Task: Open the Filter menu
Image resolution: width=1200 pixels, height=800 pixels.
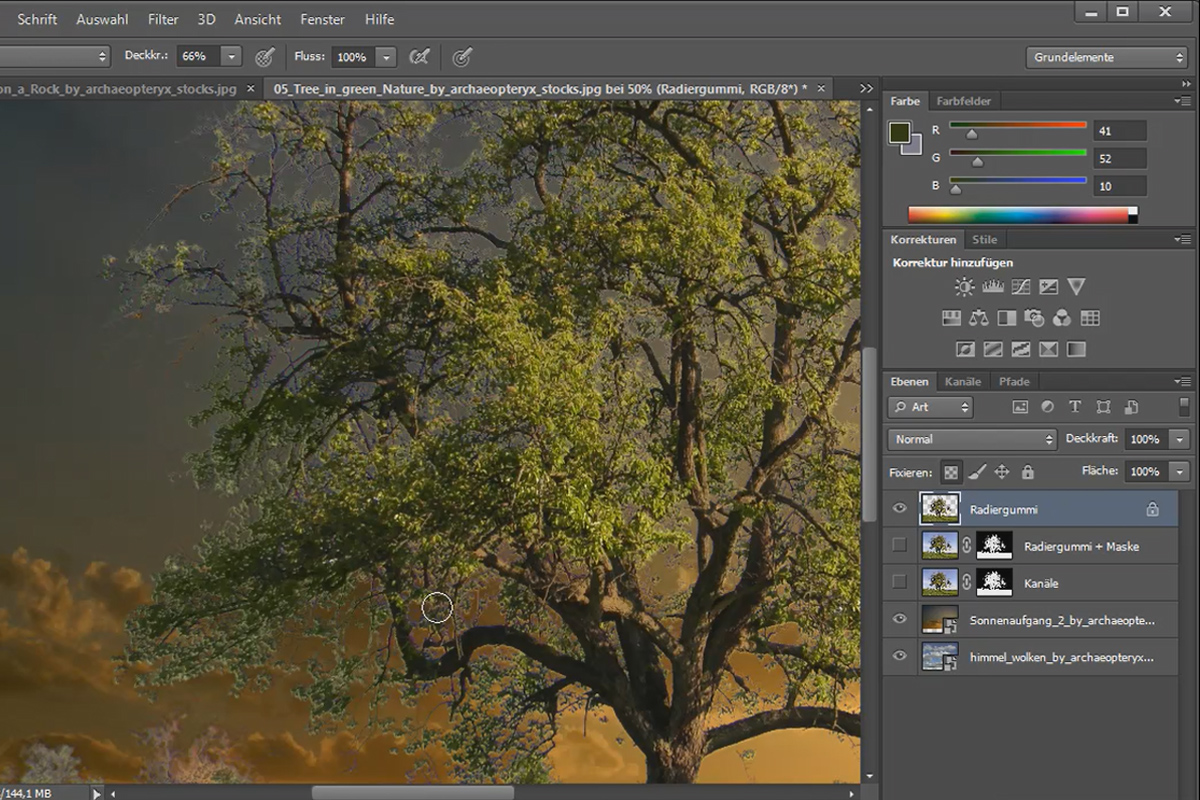Action: coord(163,19)
